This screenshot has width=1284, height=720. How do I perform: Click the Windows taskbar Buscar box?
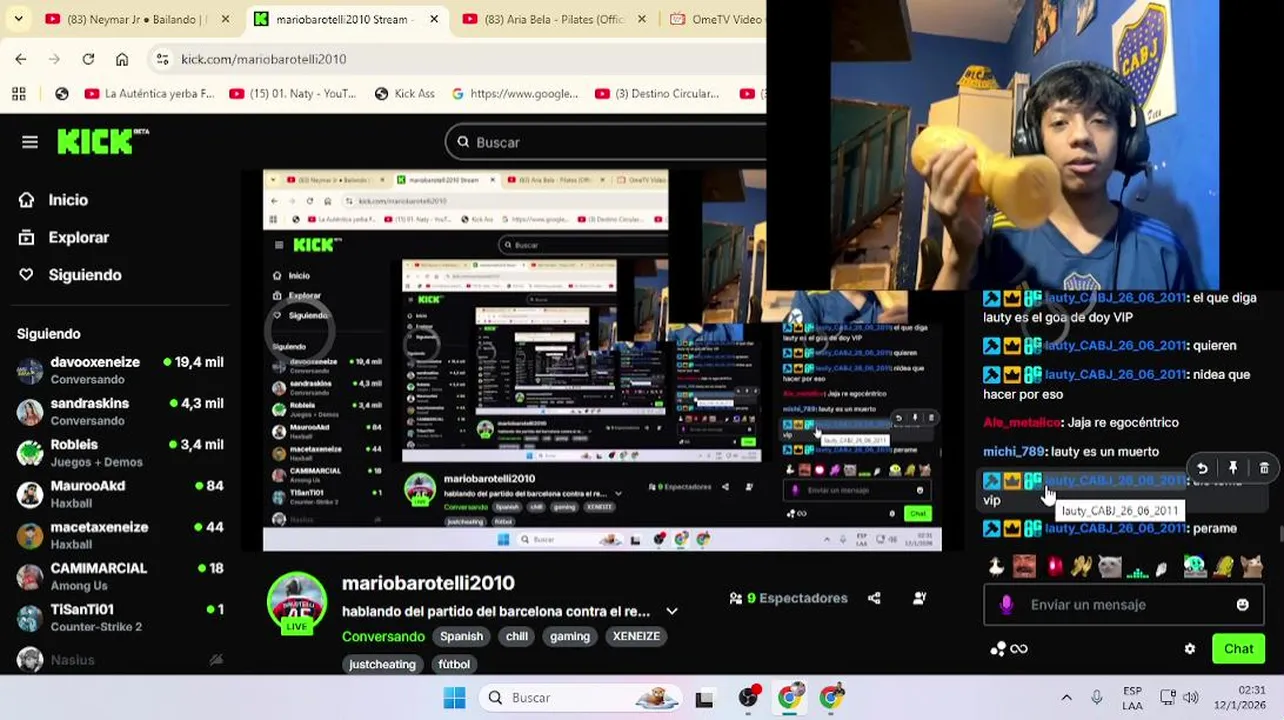click(579, 698)
